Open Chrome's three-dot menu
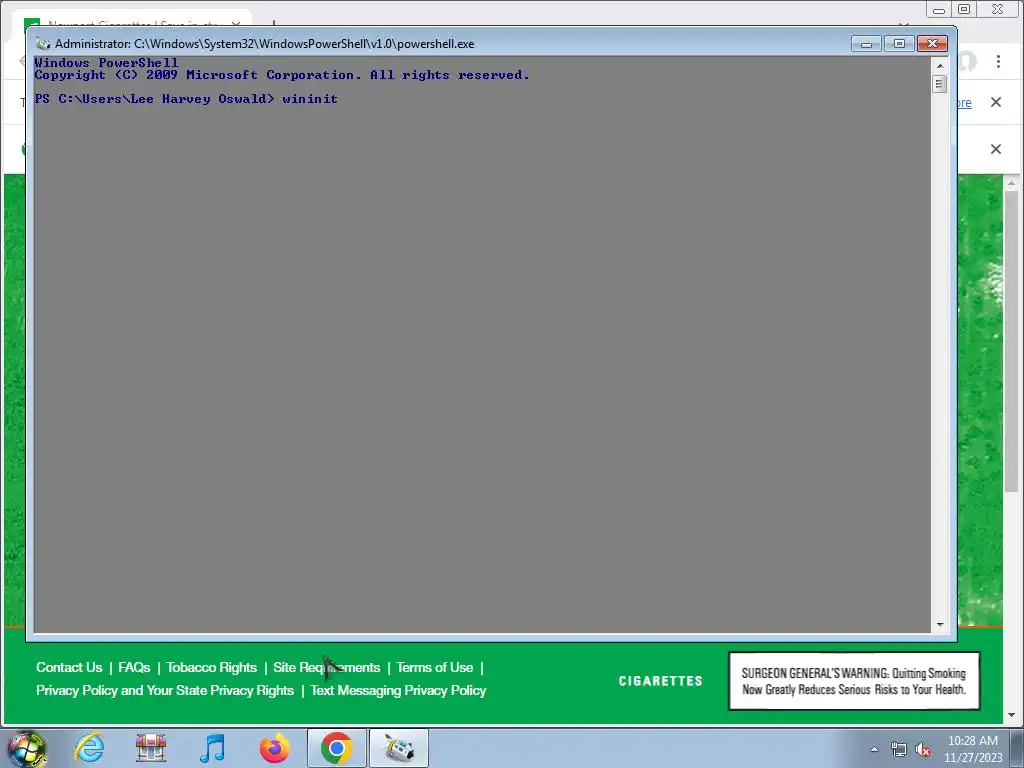Image resolution: width=1024 pixels, height=768 pixels. tap(998, 61)
